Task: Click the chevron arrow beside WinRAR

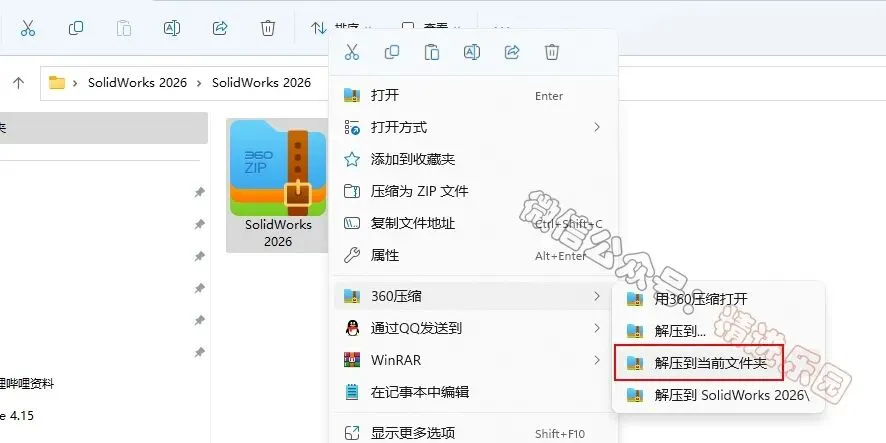Action: [x=597, y=360]
